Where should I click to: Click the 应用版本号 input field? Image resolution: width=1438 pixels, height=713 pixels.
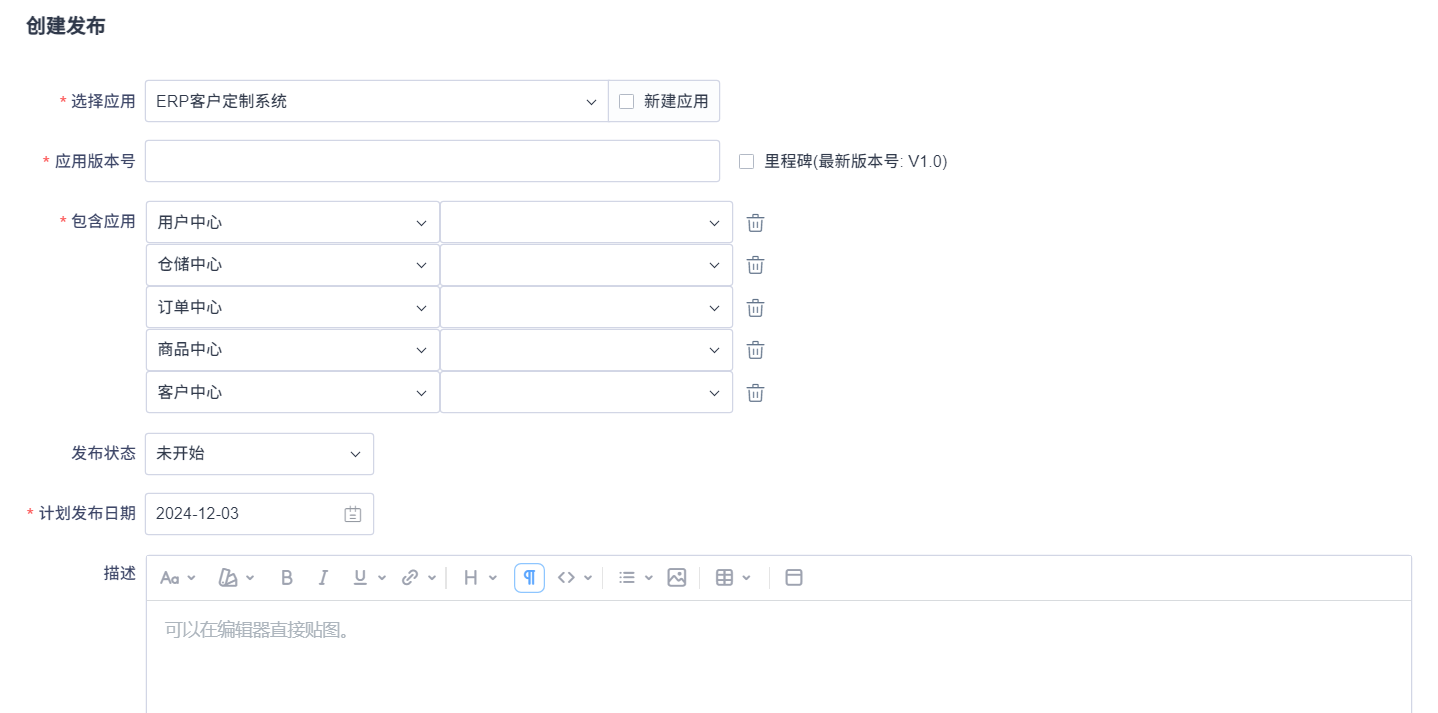[432, 161]
